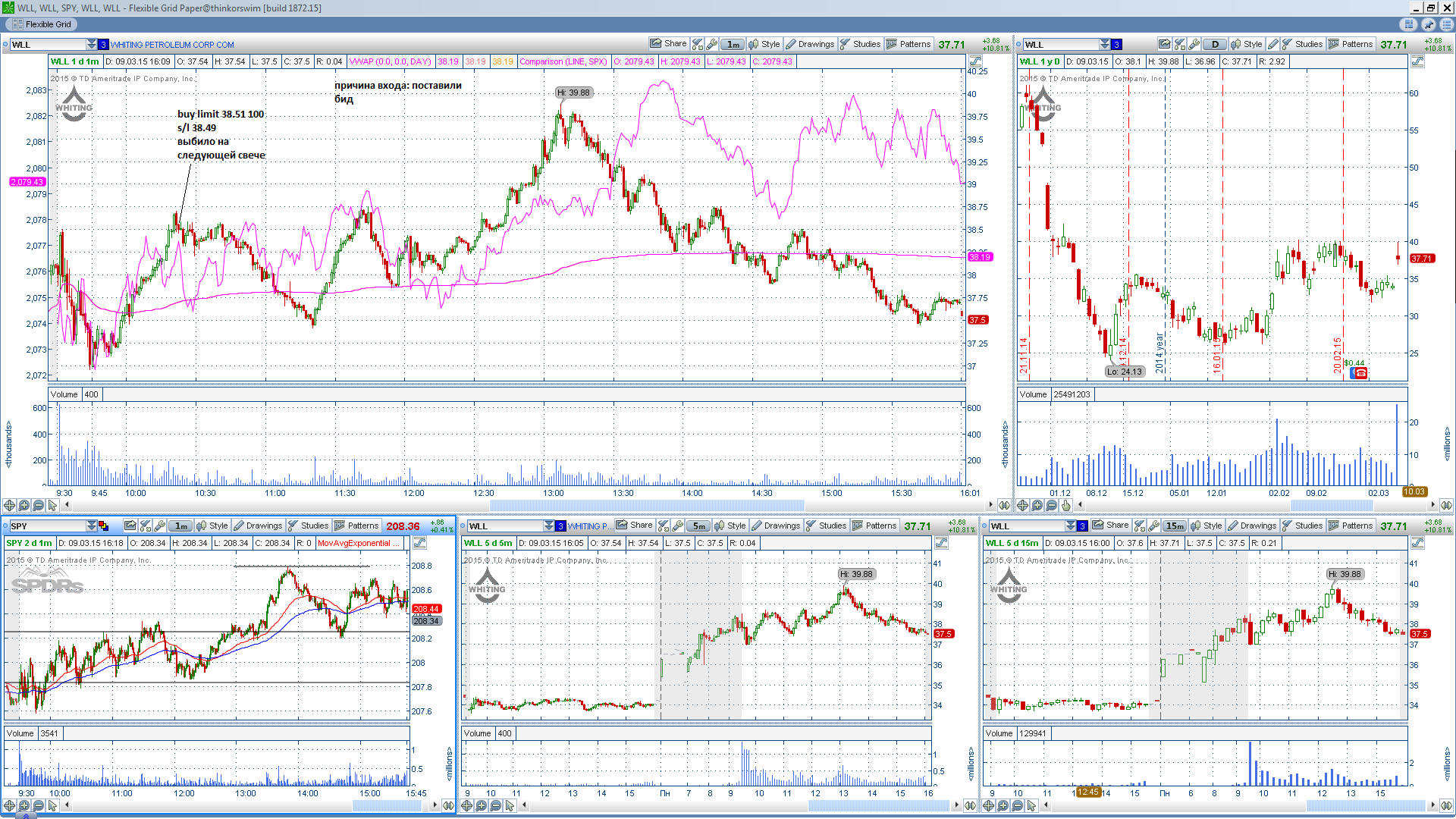1456x819 pixels.
Task: Open quick chart tools in the WLL 1m chart
Action: (698, 44)
